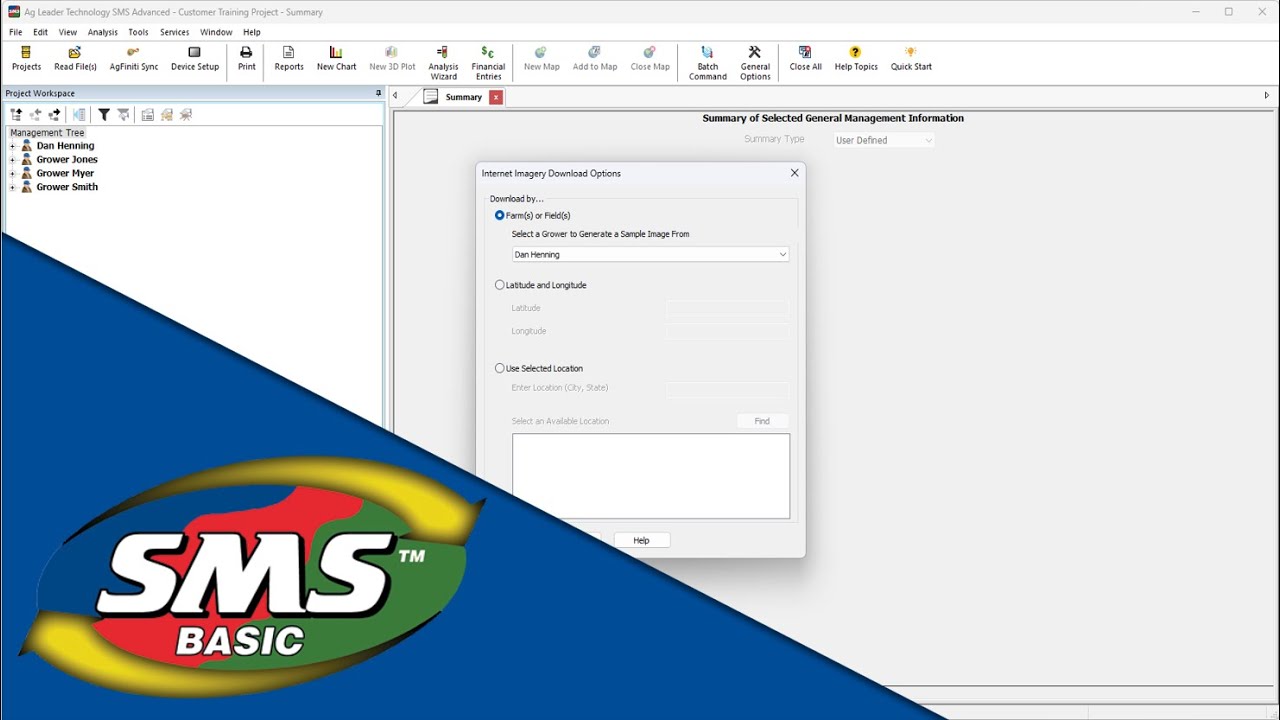1280x720 pixels.
Task: Click the available locations list box
Action: click(651, 476)
